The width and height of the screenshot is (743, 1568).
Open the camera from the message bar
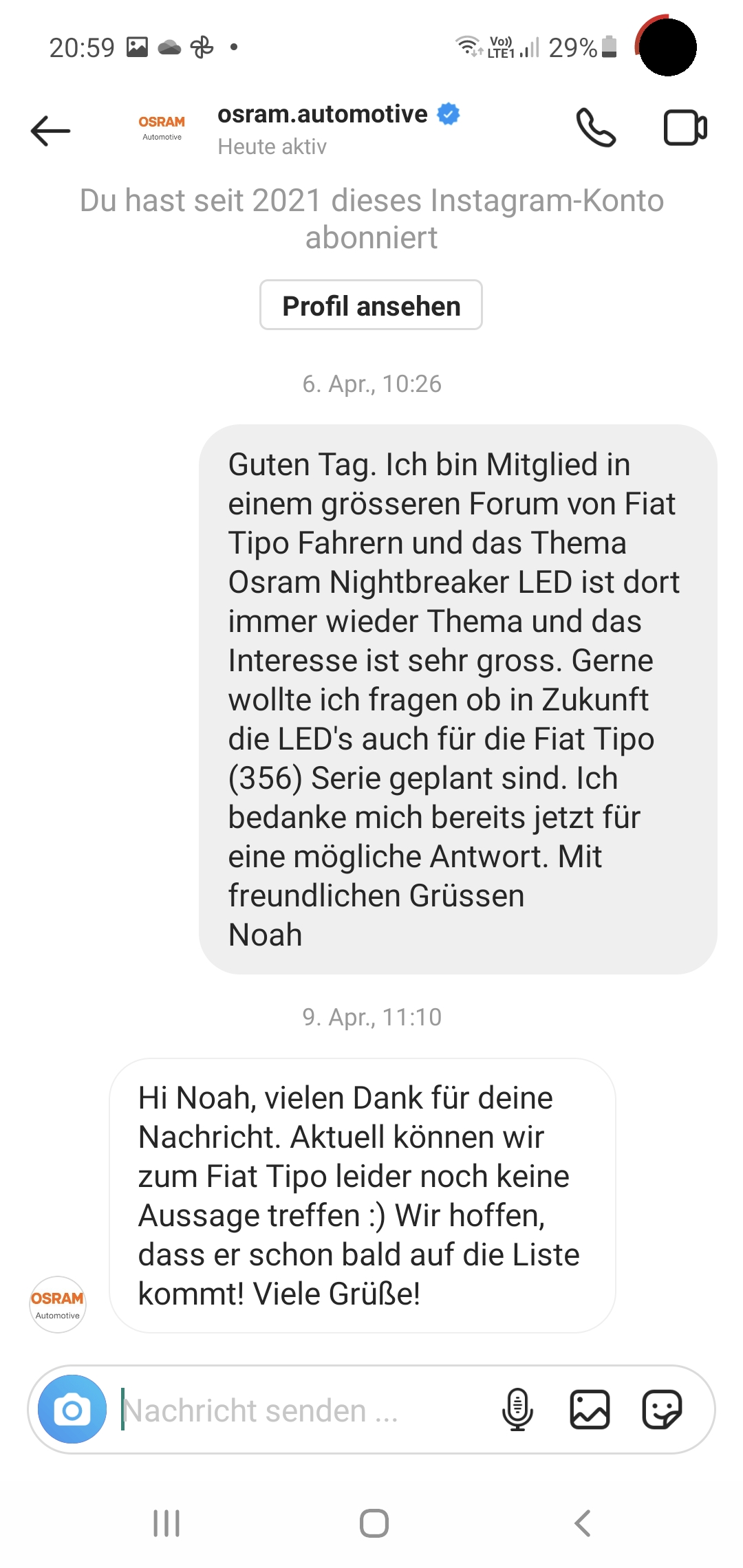[x=72, y=1409]
